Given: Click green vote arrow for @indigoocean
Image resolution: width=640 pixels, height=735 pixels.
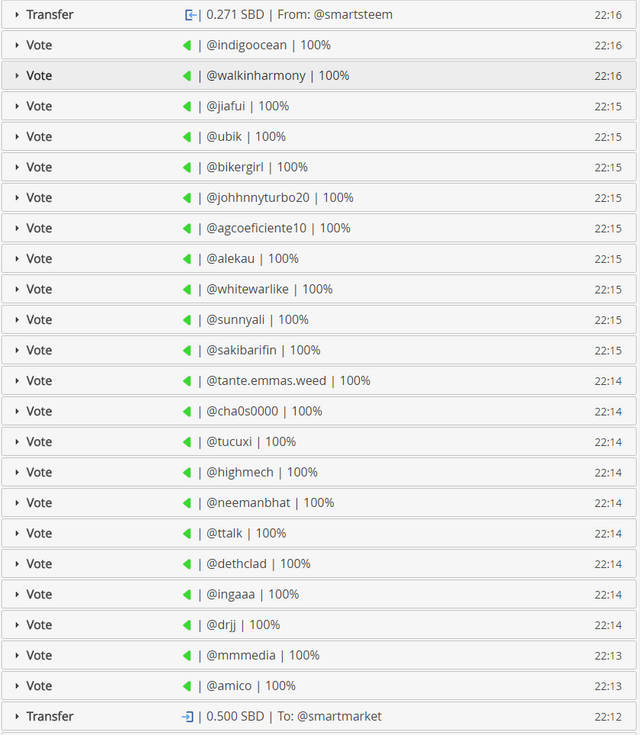Looking at the screenshot, I should 187,45.
